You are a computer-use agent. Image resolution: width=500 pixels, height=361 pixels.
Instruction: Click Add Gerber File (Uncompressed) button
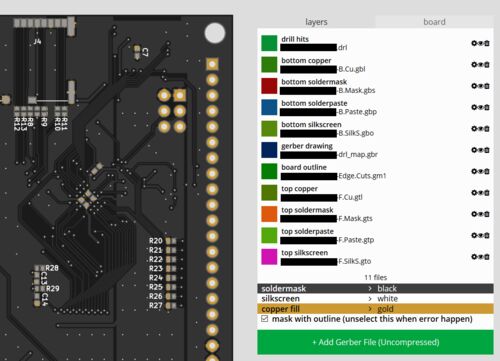[375, 342]
